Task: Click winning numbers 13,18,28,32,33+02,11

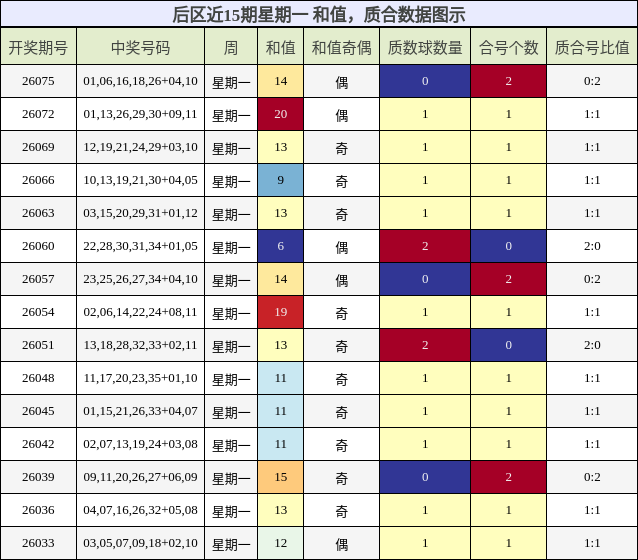Action: (140, 345)
